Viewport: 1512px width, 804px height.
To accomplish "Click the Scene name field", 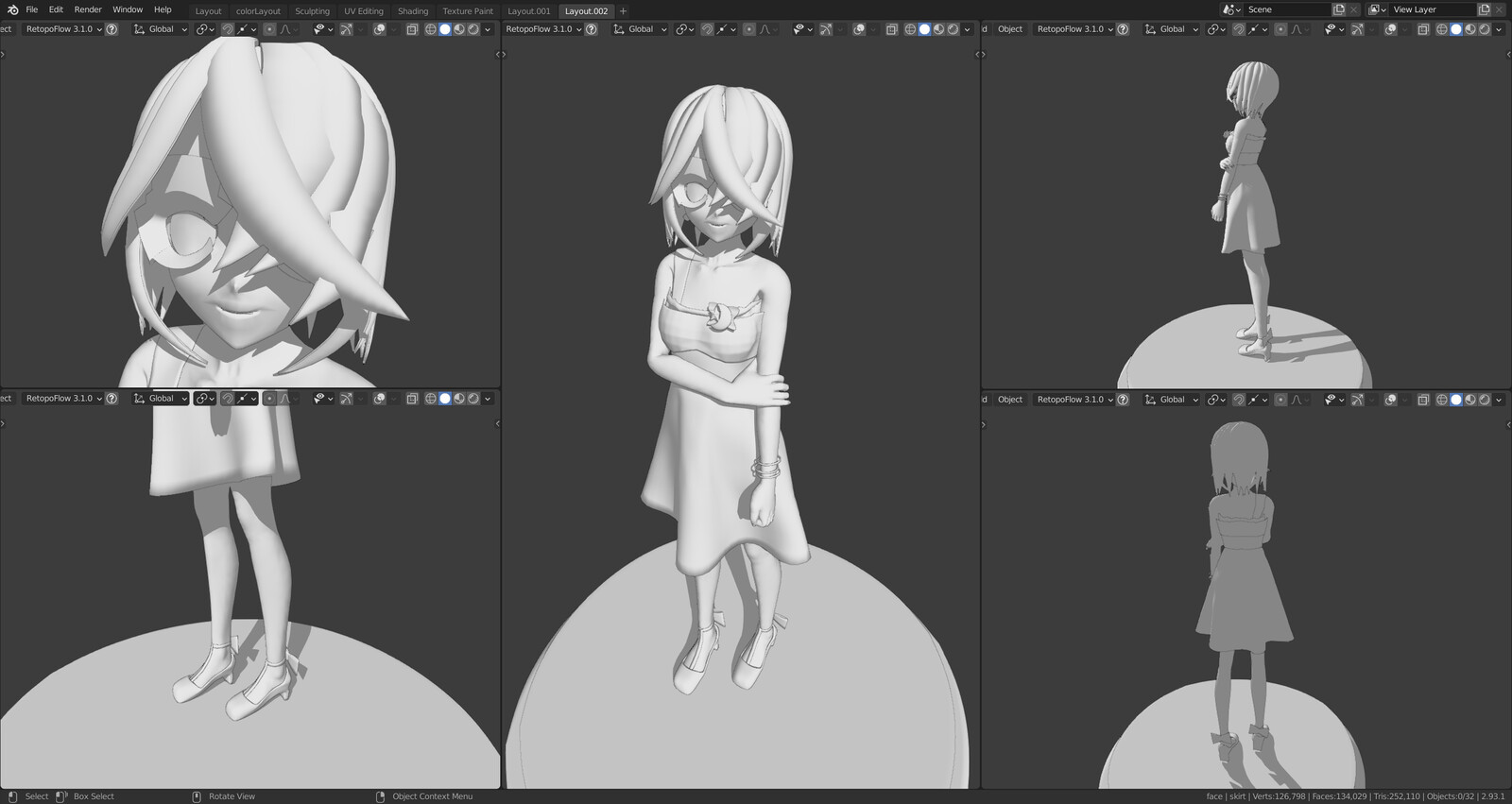I will (1287, 9).
